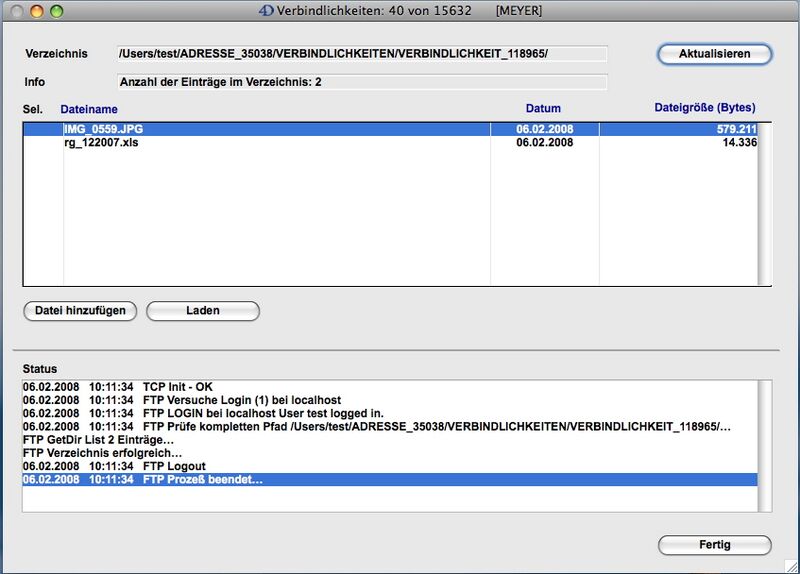Click the Aktualisieren button
The image size is (800, 574).
(714, 53)
